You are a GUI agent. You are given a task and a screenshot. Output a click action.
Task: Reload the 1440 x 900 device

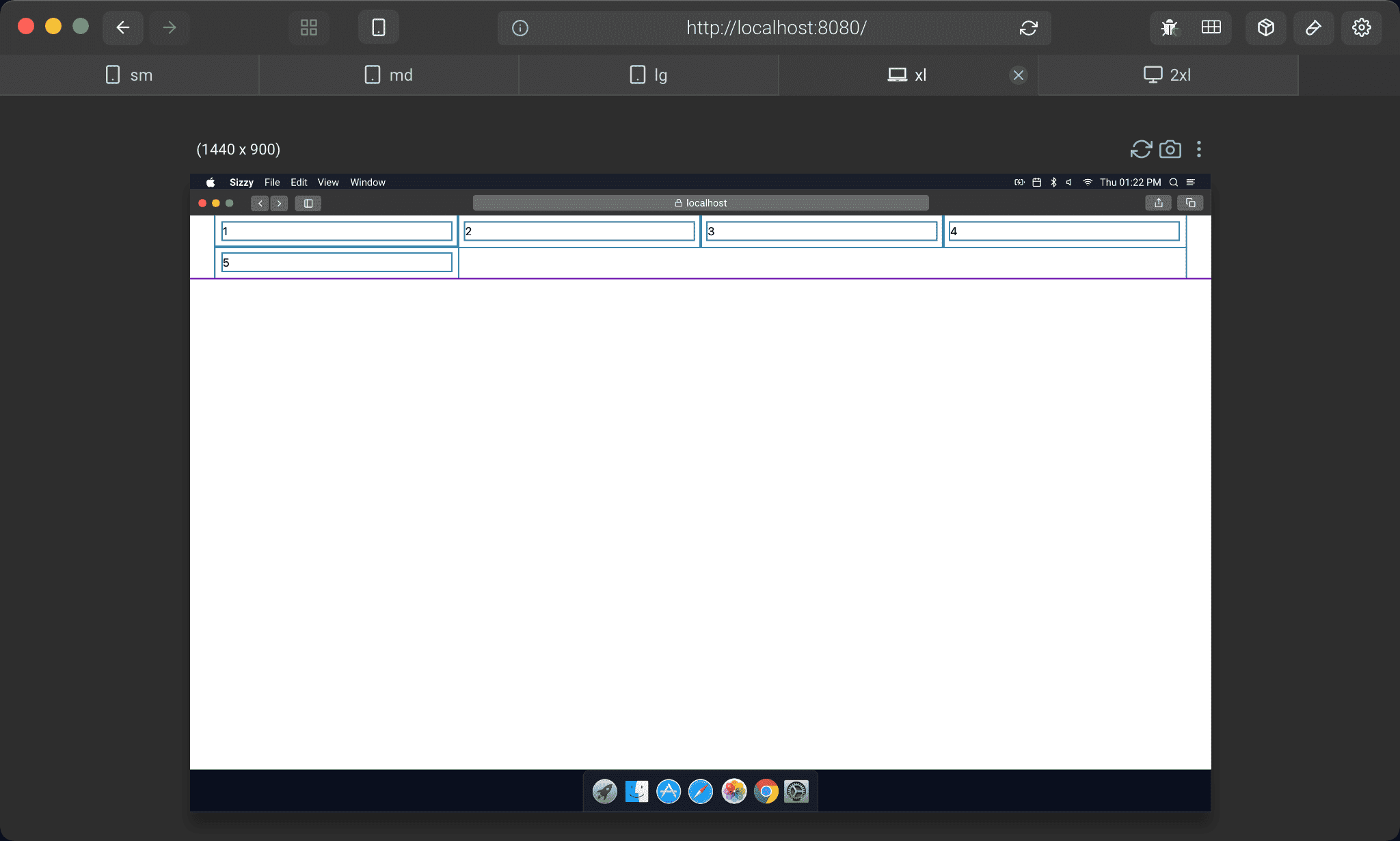click(x=1141, y=149)
